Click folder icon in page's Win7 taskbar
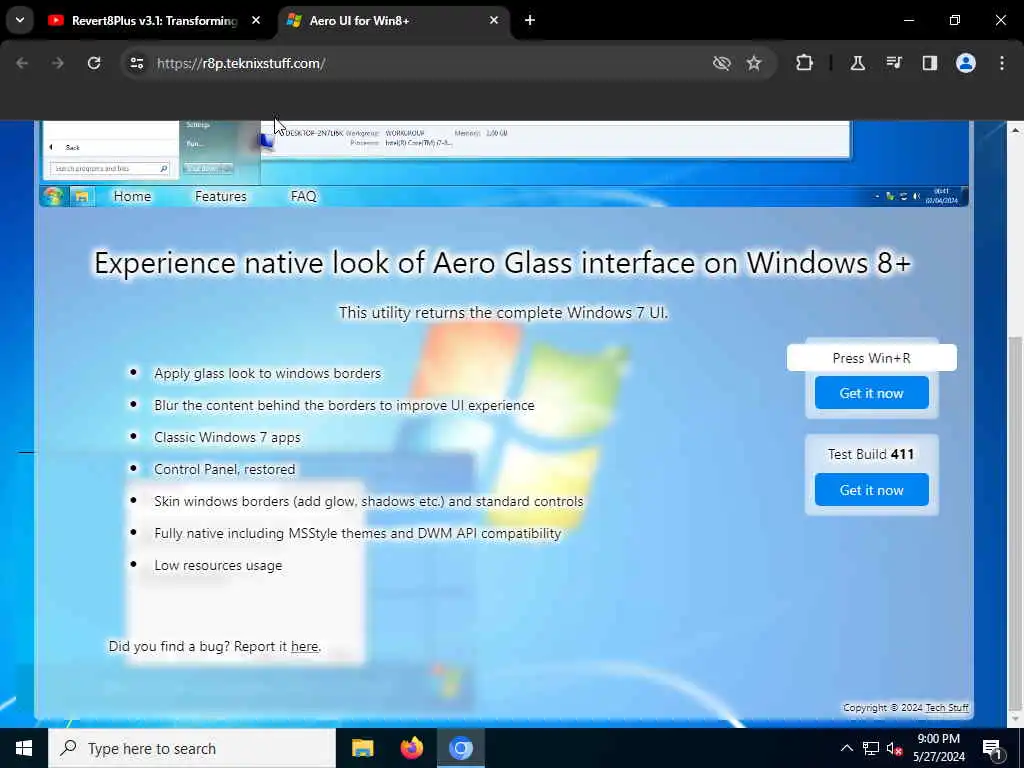The width and height of the screenshot is (1024, 768). coord(82,196)
